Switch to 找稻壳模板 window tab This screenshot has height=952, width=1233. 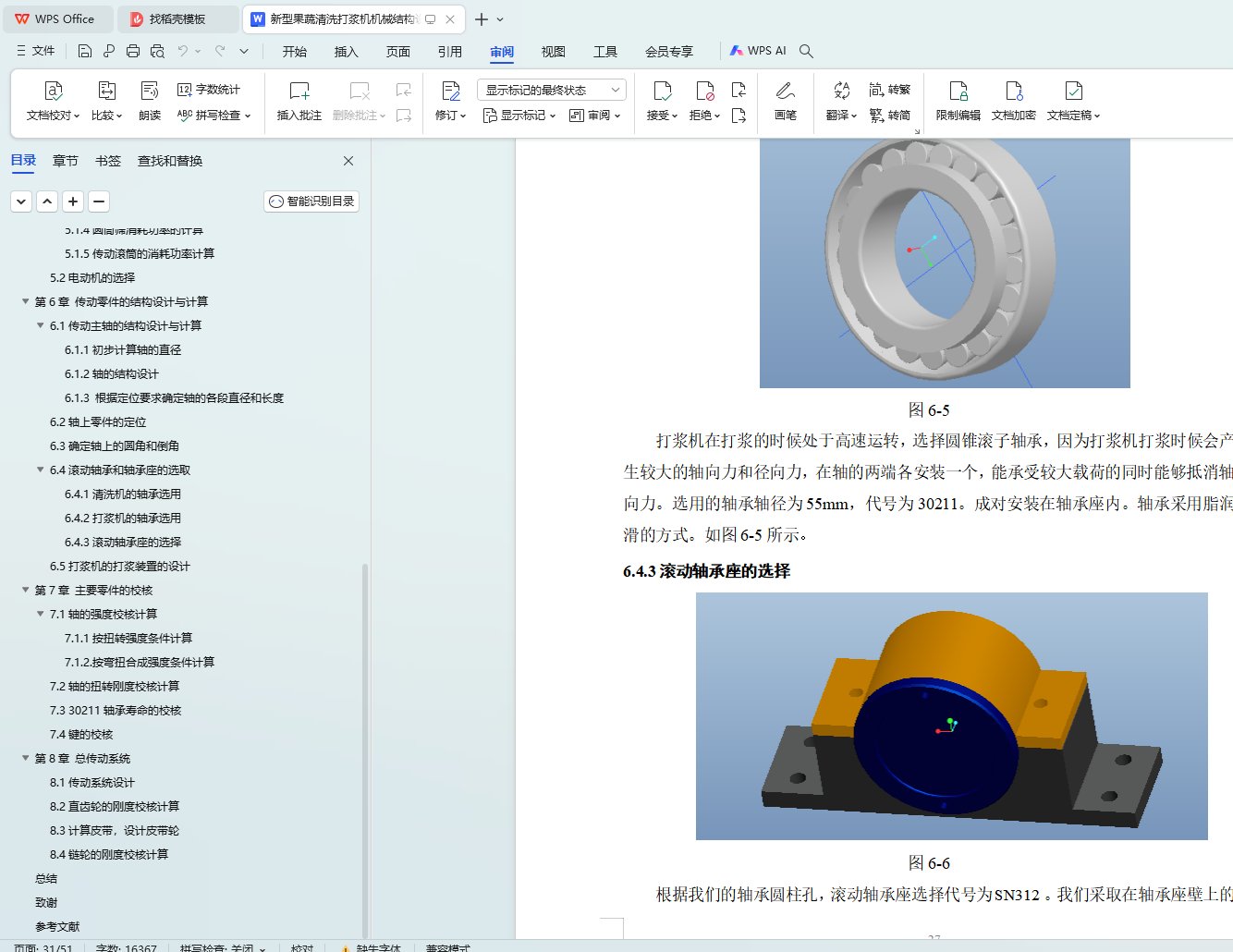(177, 18)
